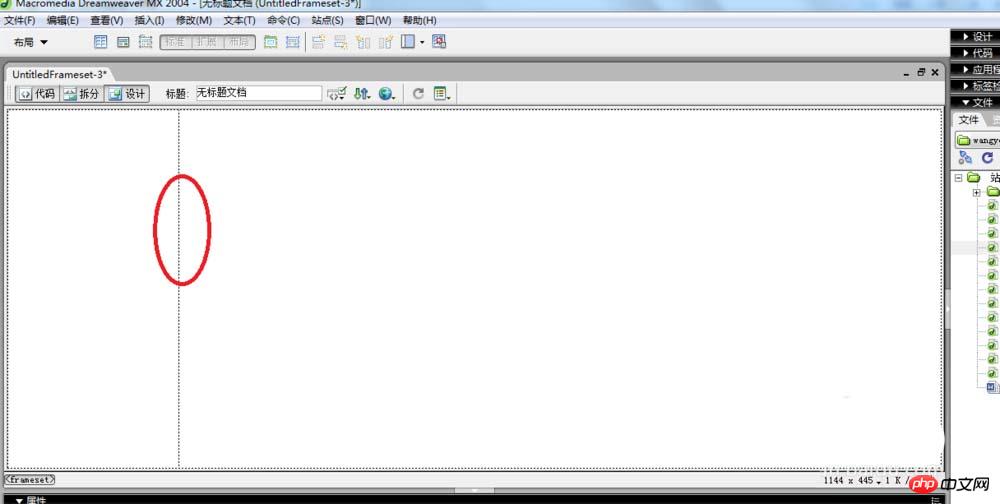Click the right panel collapse handle

[x=948, y=308]
